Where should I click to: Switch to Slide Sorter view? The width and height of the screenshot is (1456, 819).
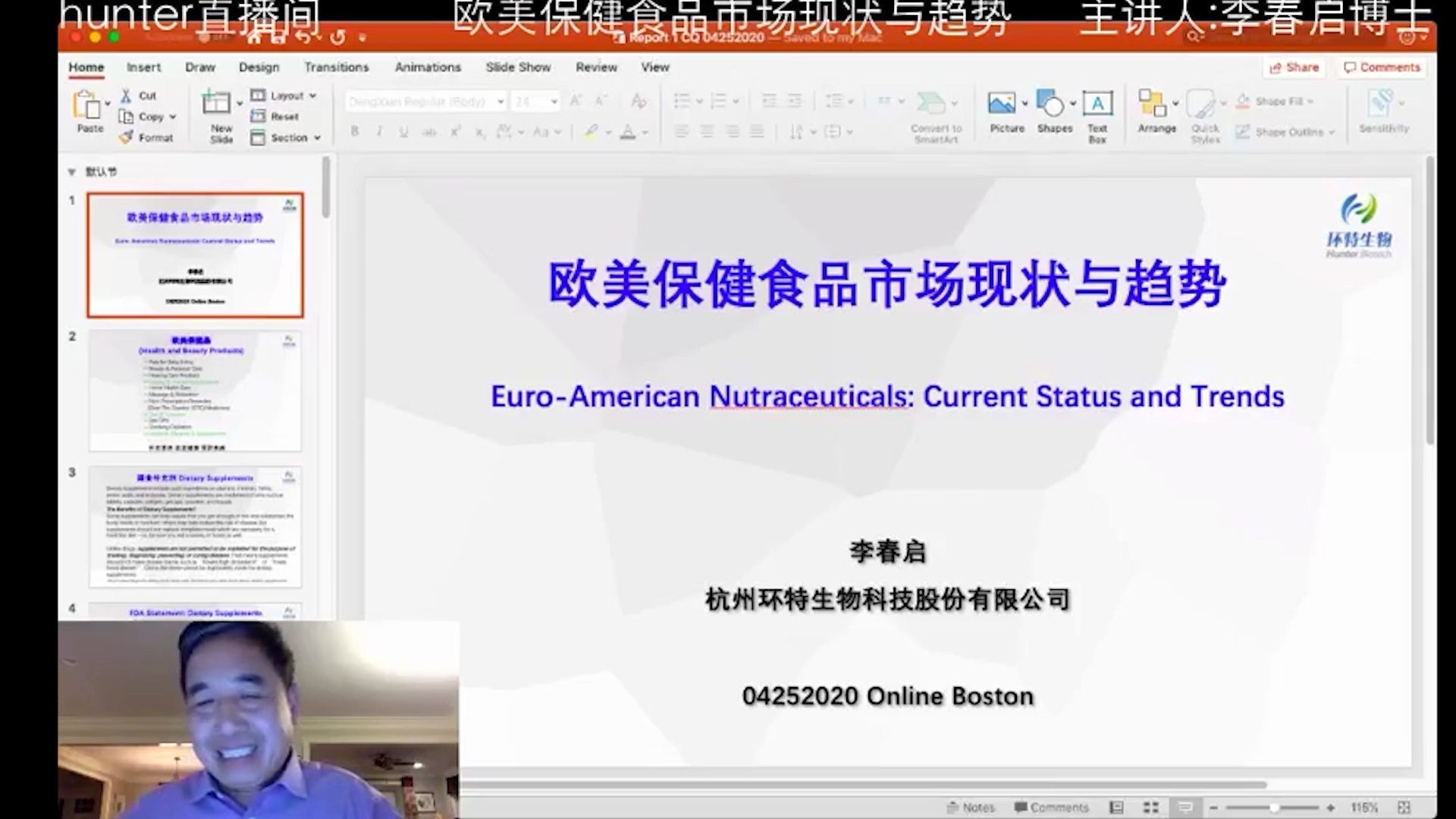click(1150, 808)
